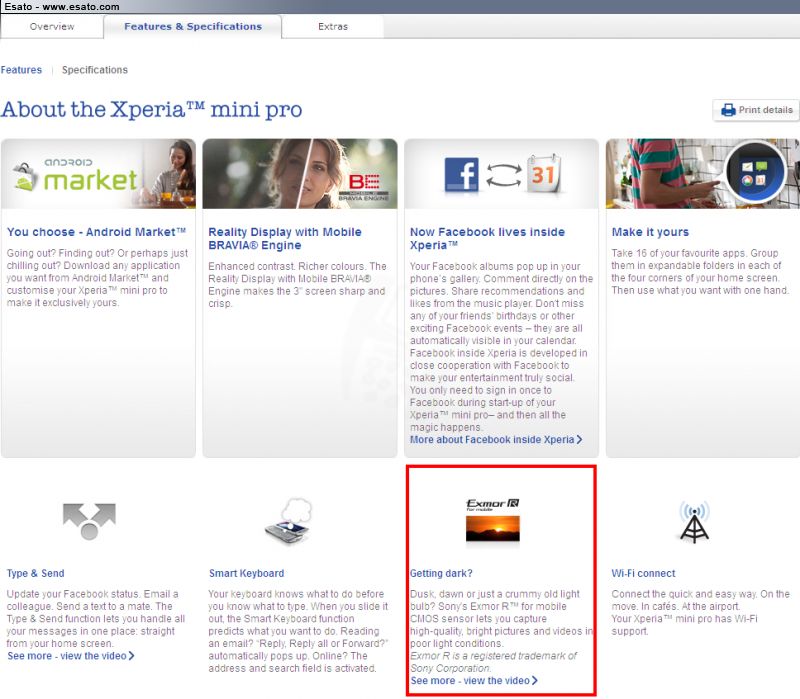This screenshot has width=800, height=699.
Task: Click text 'Your Facebook albums pop up in your'
Action: (x=495, y=266)
